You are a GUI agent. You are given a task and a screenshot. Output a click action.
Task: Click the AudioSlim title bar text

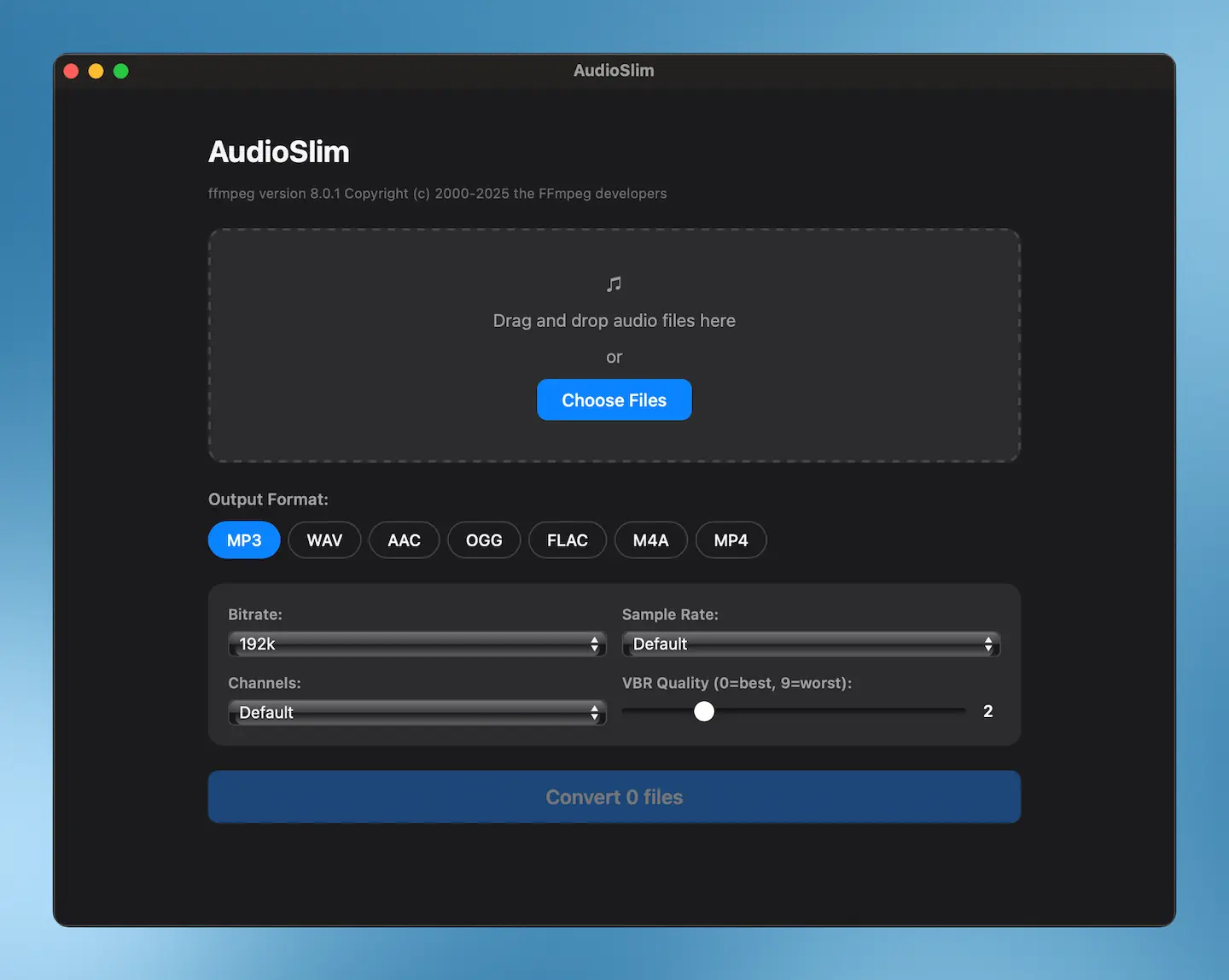614,71
